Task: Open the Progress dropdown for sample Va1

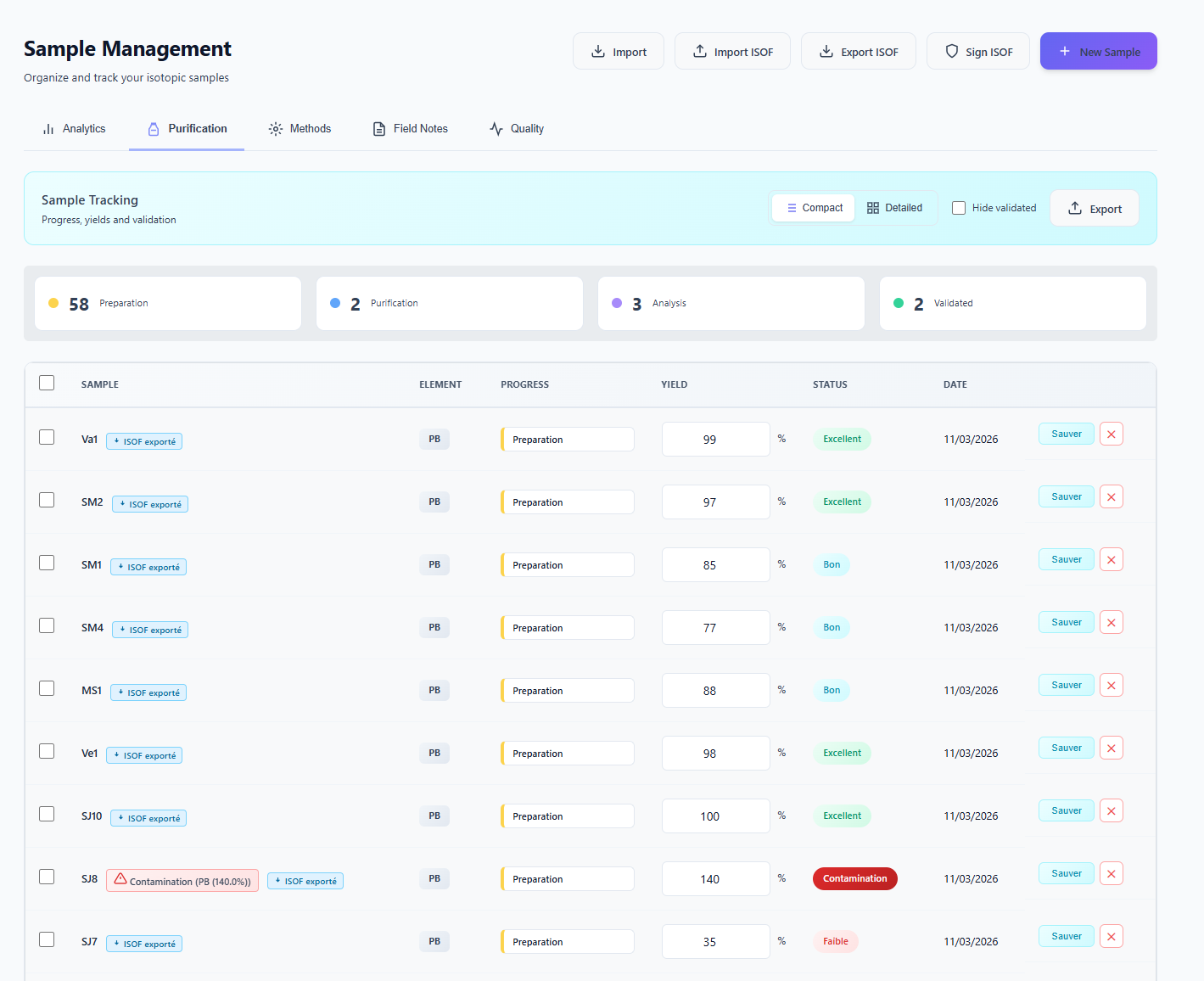Action: tap(568, 440)
